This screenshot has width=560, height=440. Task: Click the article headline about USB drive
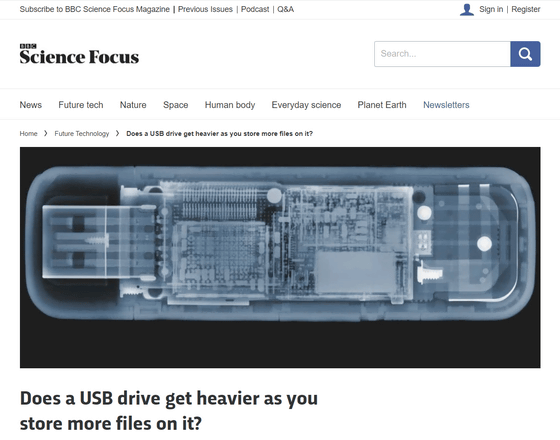169,411
